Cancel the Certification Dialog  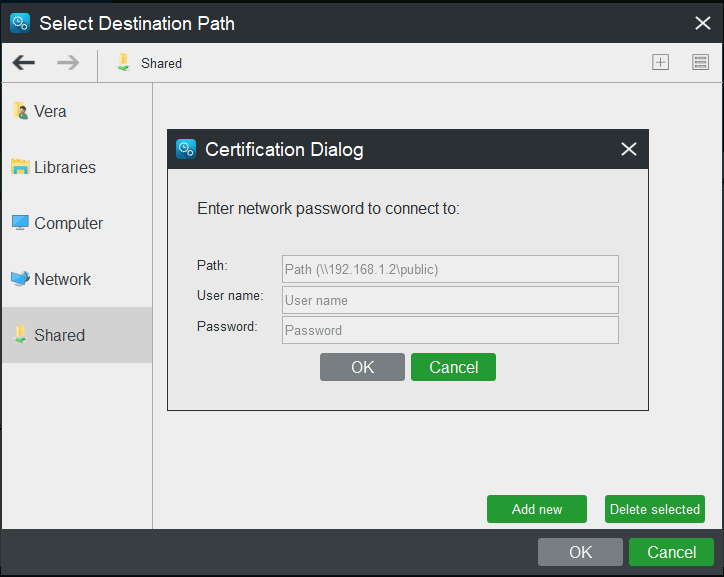pyautogui.click(x=453, y=367)
